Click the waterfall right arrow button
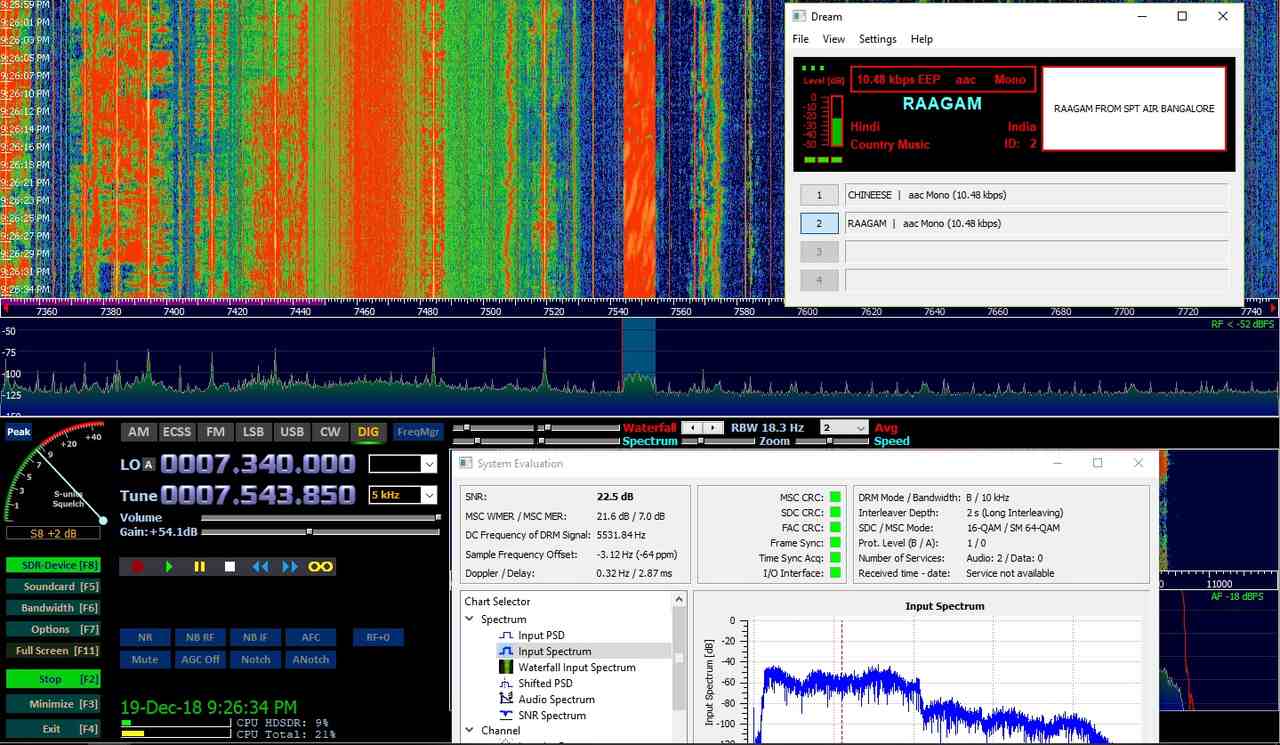The height and width of the screenshot is (745, 1280). (712, 428)
